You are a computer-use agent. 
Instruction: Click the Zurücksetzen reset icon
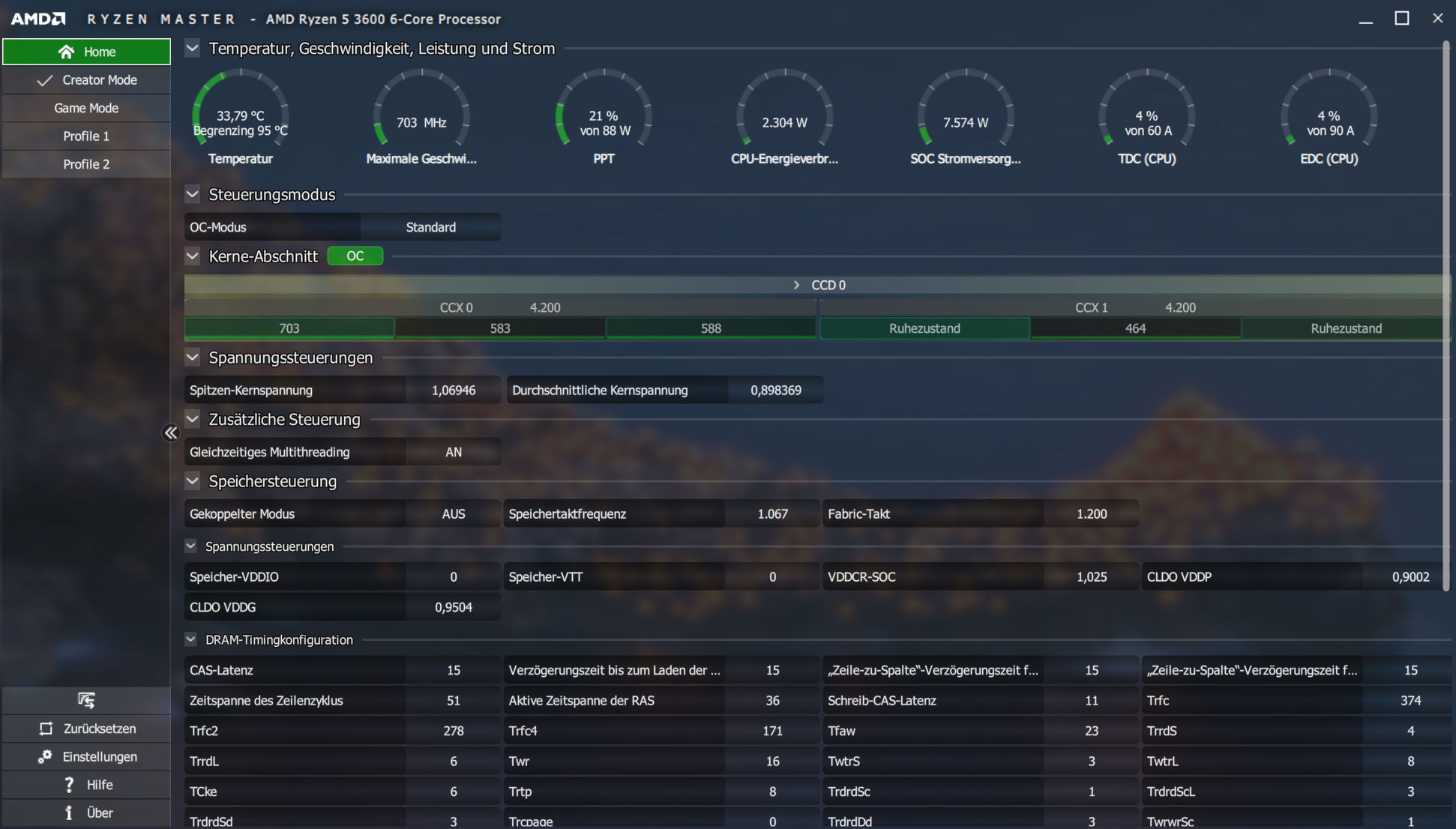pos(46,729)
